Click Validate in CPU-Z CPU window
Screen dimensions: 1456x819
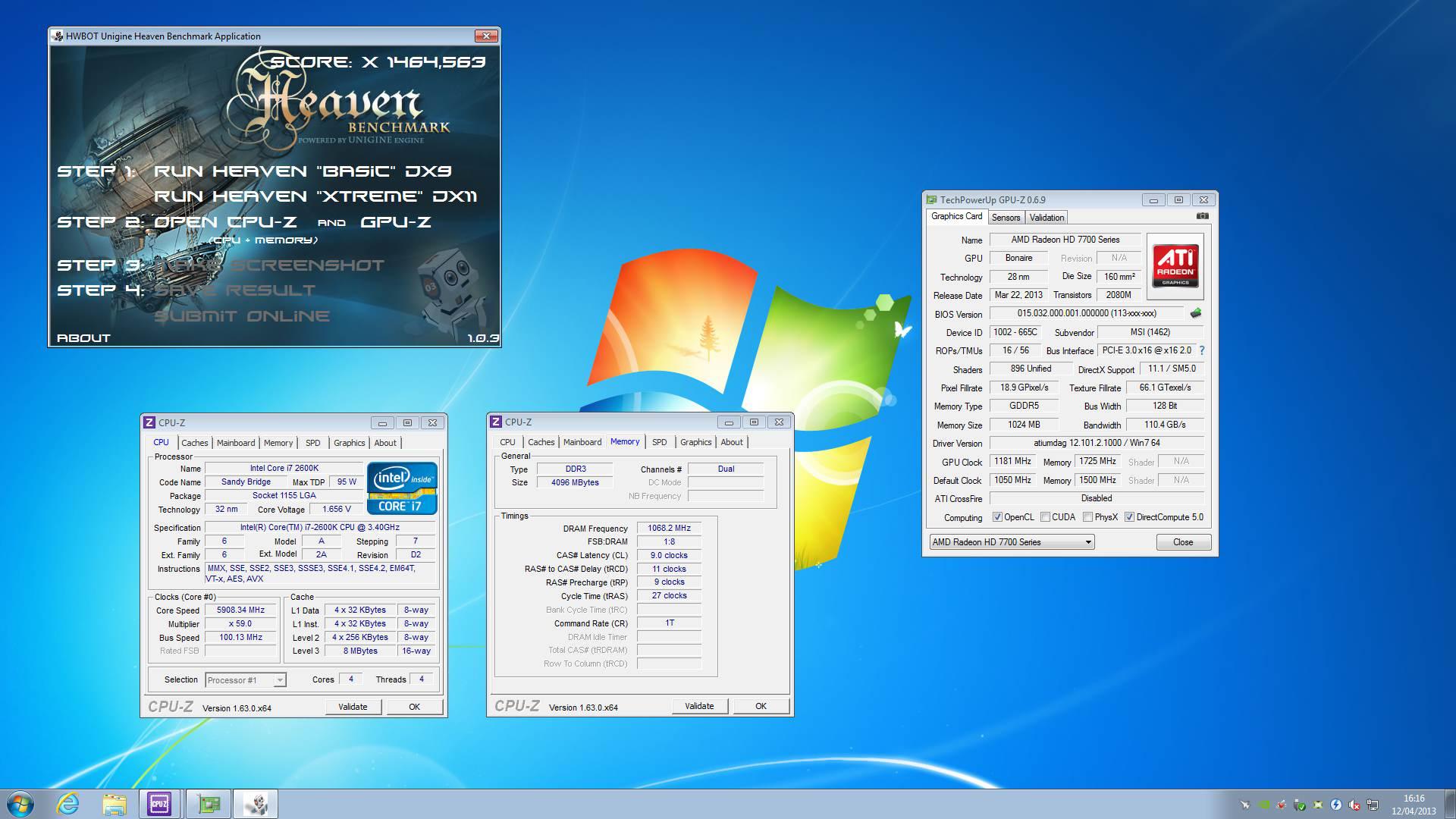(x=353, y=707)
